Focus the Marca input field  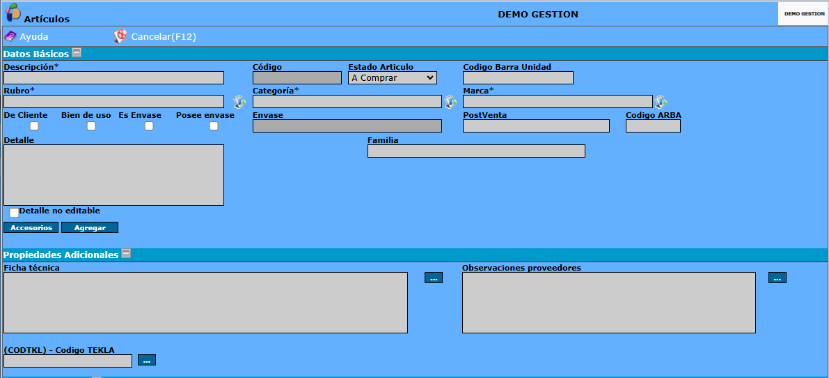coord(558,102)
